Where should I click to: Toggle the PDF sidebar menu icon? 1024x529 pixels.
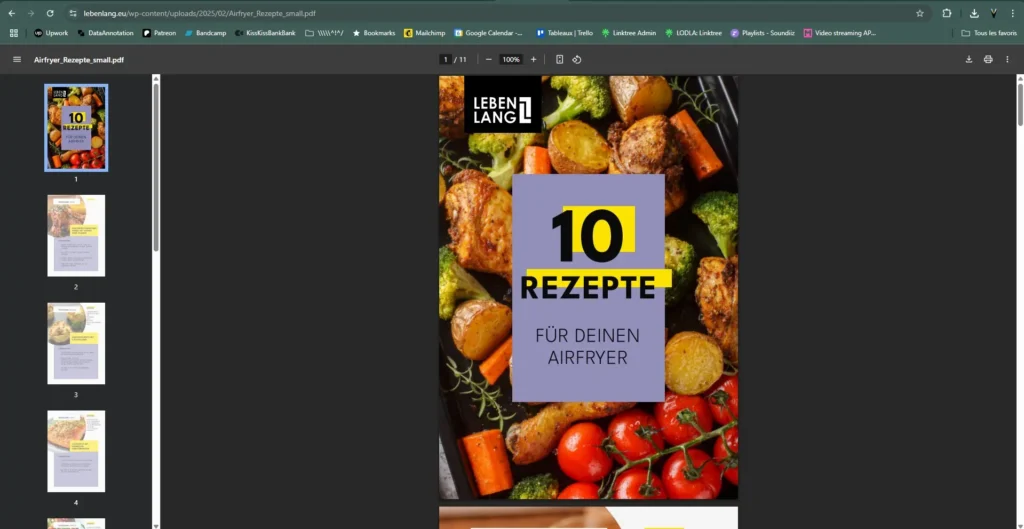pos(17,59)
